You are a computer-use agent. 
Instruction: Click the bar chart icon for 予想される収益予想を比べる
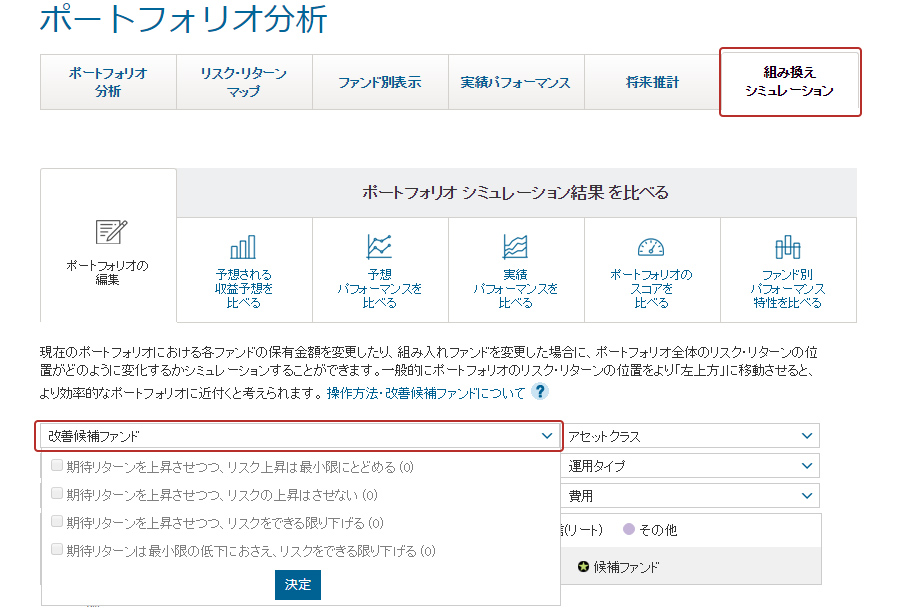(x=243, y=247)
